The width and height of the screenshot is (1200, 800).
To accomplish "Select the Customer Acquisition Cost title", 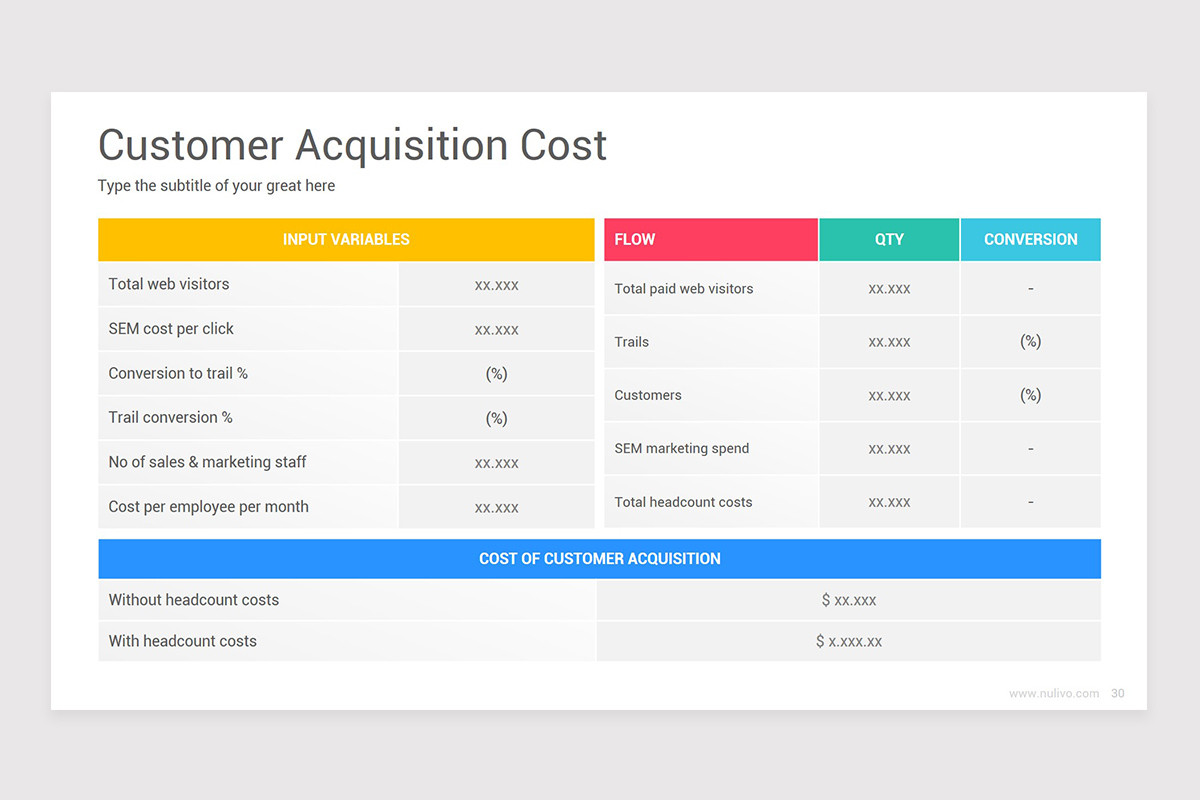I will (x=352, y=145).
